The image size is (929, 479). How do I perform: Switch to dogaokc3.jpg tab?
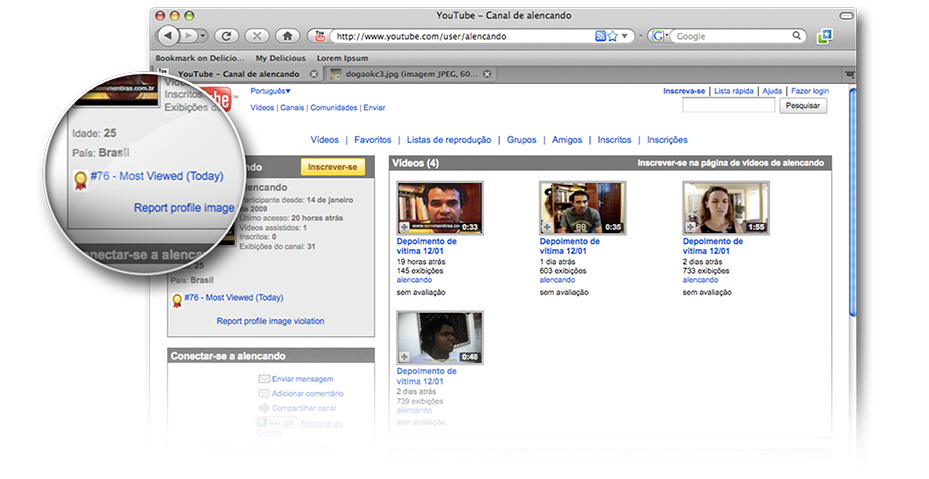click(411, 74)
